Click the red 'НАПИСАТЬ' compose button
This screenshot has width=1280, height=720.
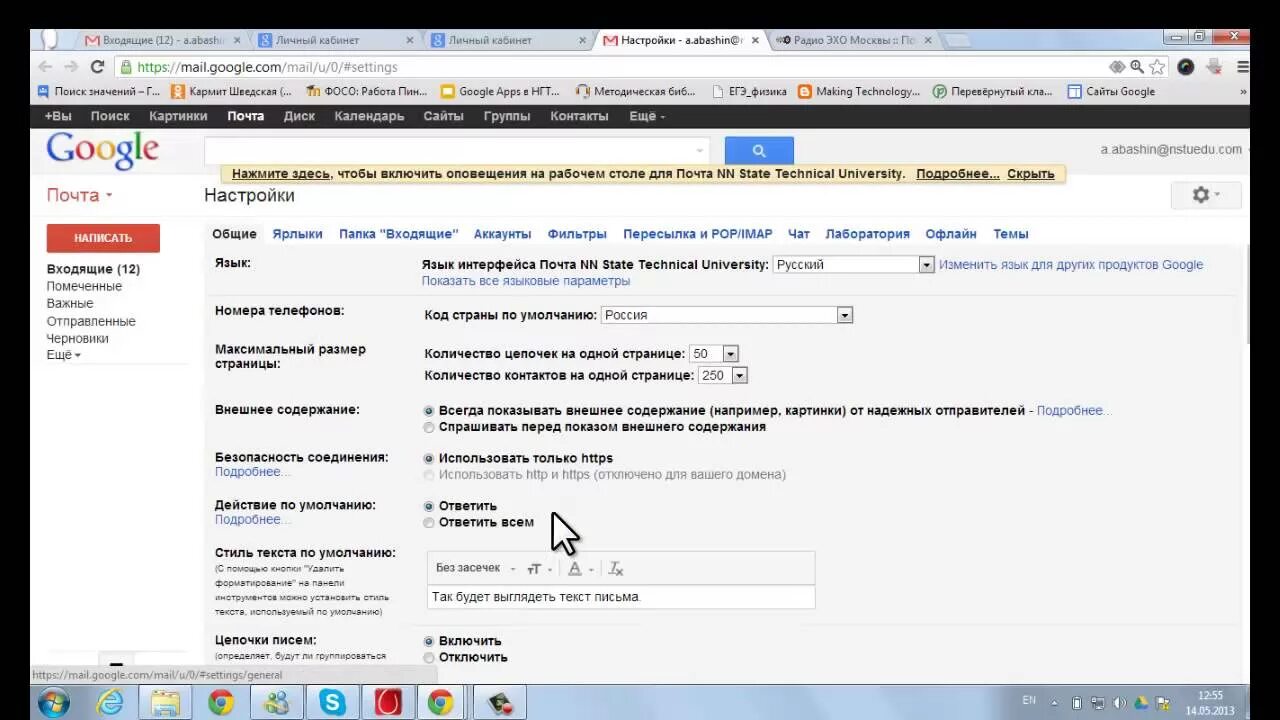pos(103,238)
